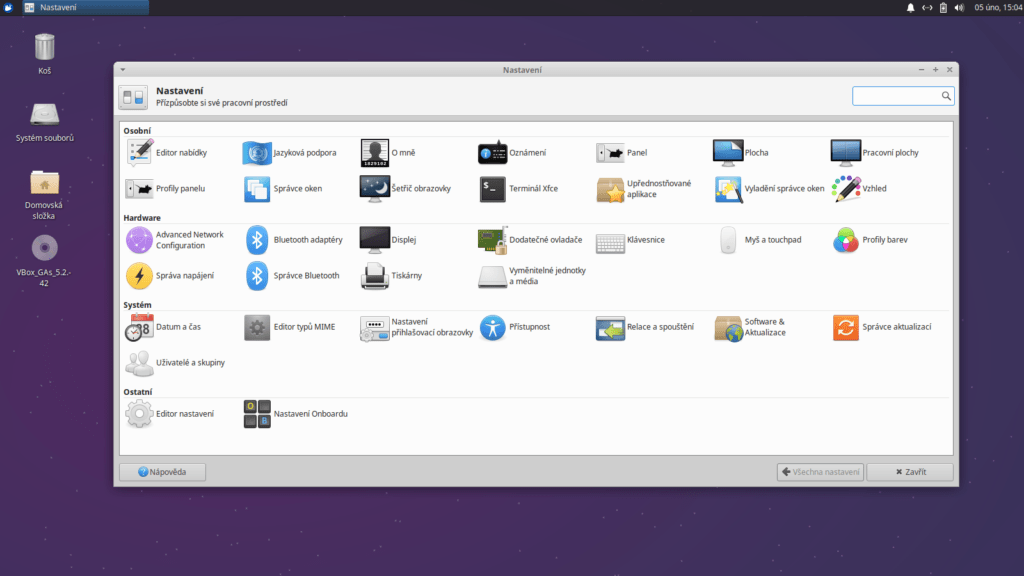The height and width of the screenshot is (576, 1024).
Task: Open Šetřič obrazovky screensaver settings
Action: pyautogui.click(x=405, y=189)
